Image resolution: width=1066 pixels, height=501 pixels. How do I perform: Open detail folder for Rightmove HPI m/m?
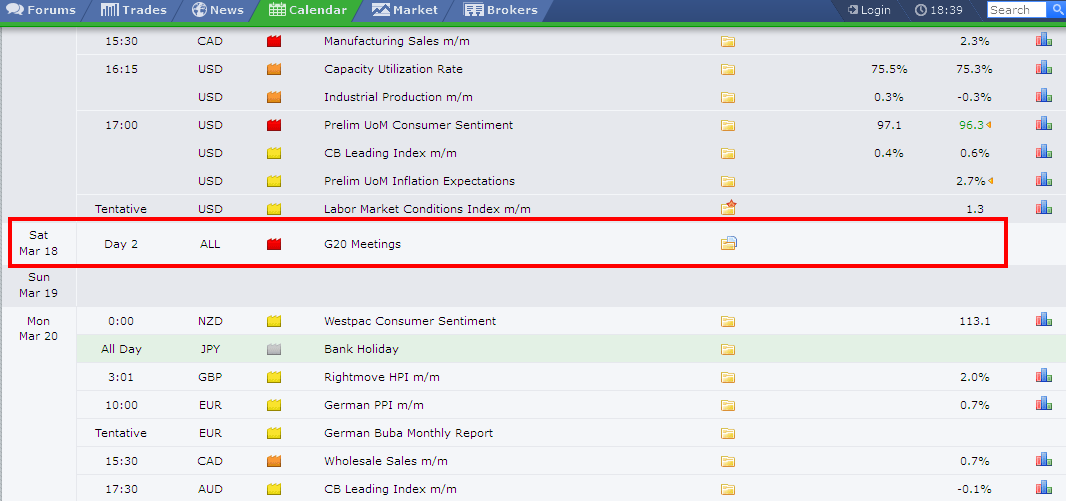pos(728,377)
